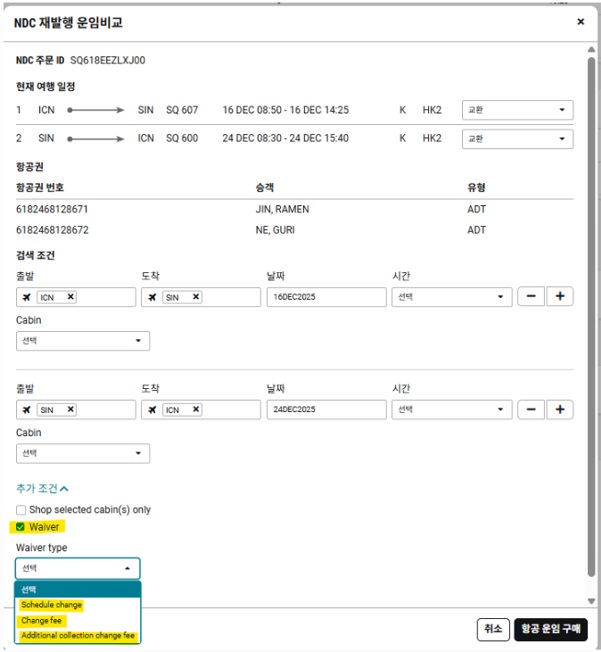Add a search row after 16DEC2025 with plus
This screenshot has height=652, width=601.
(x=560, y=296)
